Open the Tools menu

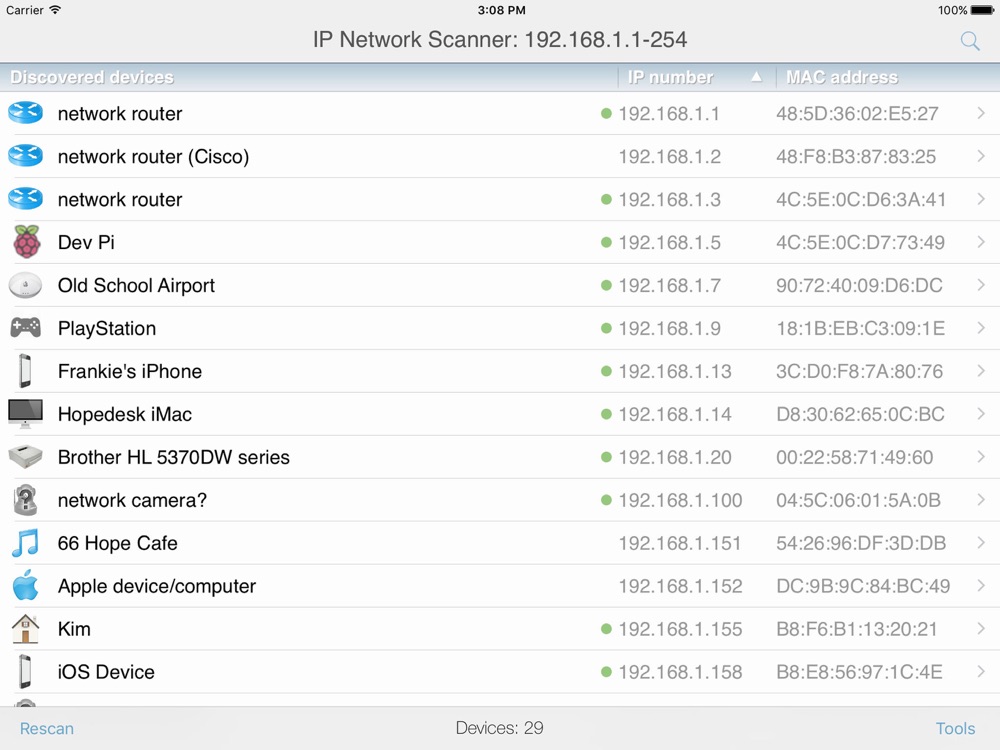tap(955, 728)
